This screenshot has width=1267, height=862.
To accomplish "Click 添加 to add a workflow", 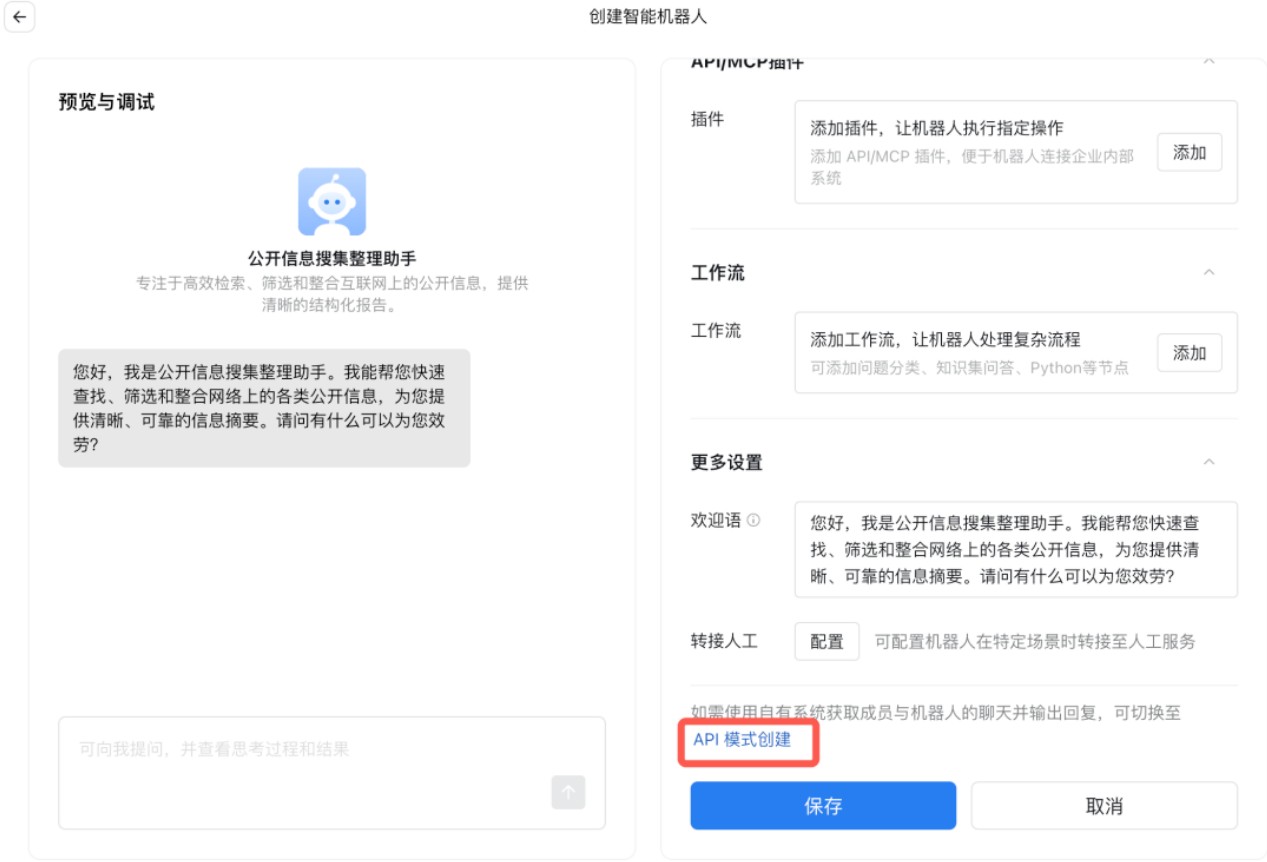I will tap(1189, 352).
